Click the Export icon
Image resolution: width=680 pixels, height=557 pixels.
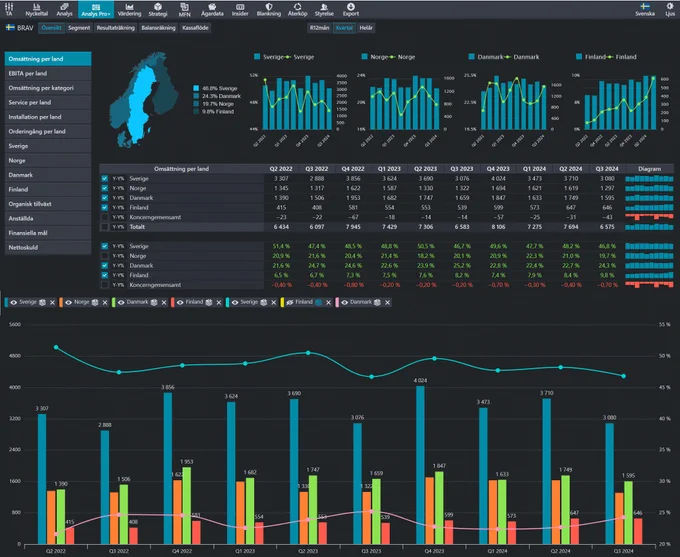[350, 9]
